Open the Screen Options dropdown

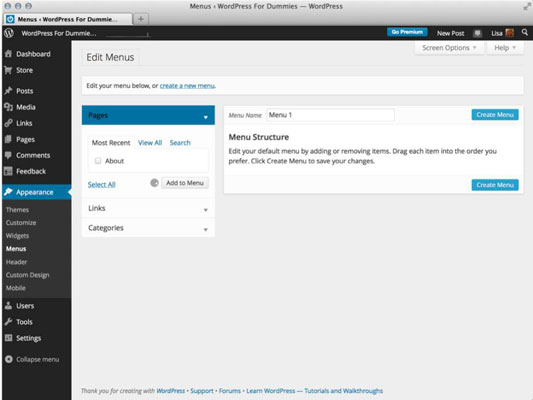(x=449, y=48)
